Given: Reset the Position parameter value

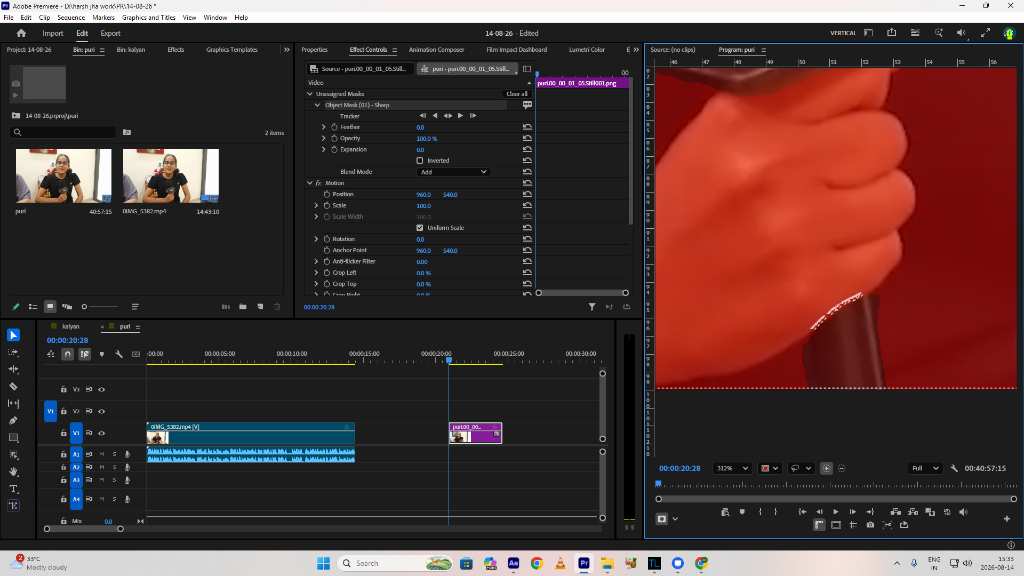Looking at the screenshot, I should [527, 195].
